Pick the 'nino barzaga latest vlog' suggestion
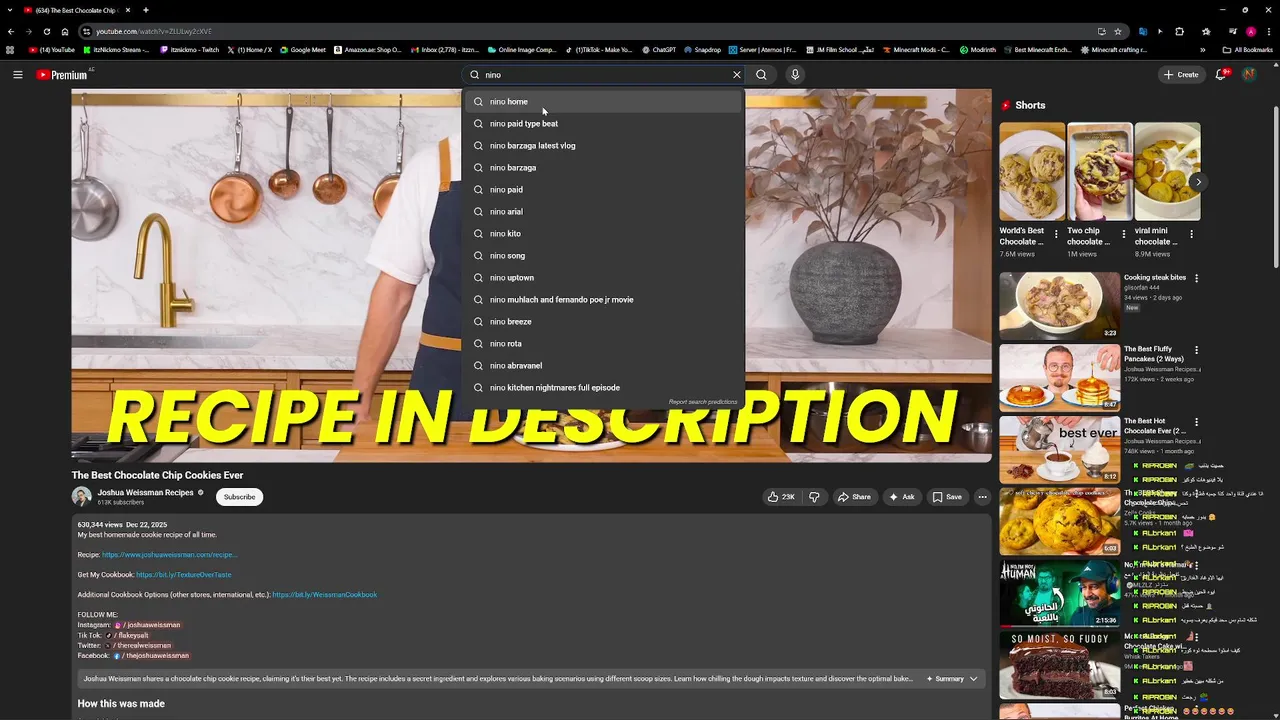 point(604,146)
